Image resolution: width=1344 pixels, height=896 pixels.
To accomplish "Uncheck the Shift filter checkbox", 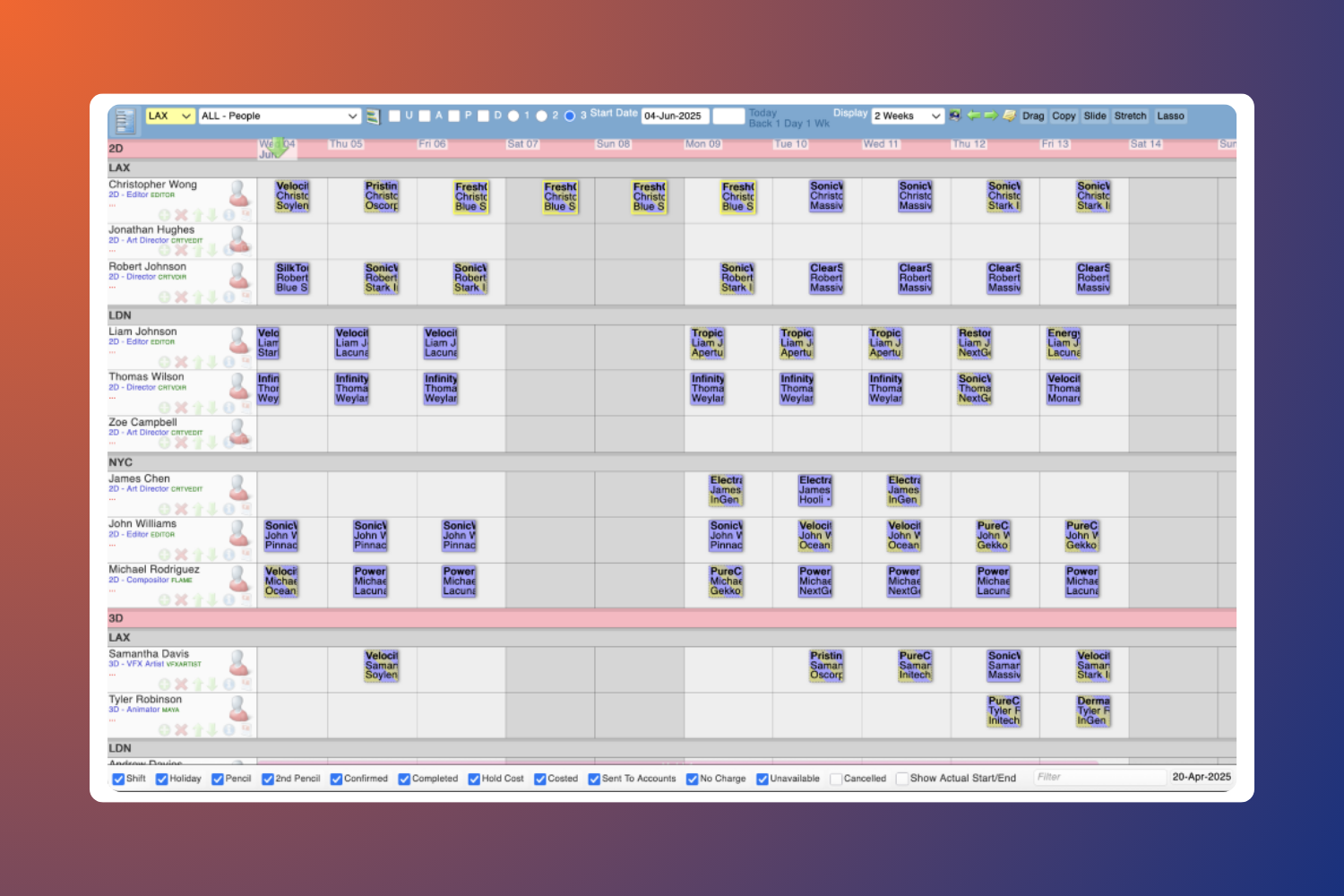I will (x=118, y=779).
